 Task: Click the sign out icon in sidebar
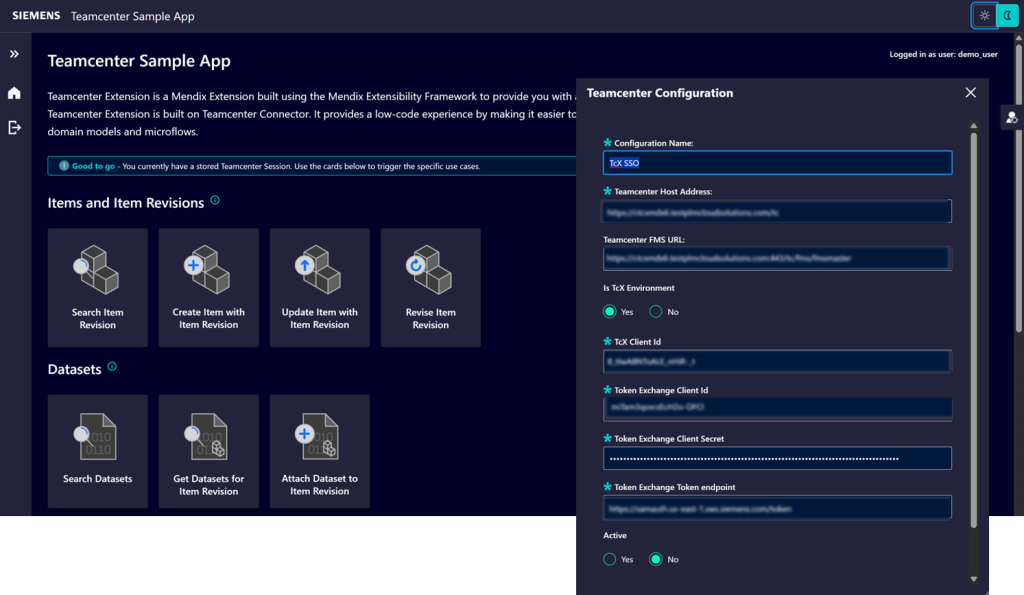(14, 127)
